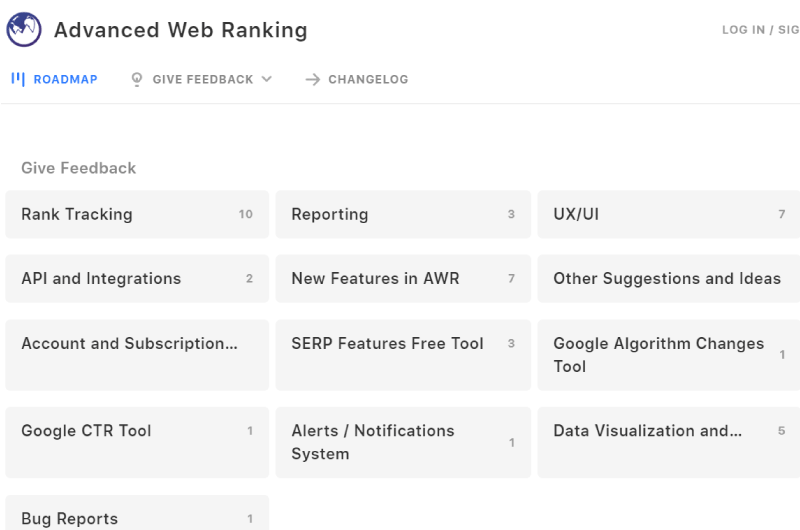Expand the Give Feedback dropdown chevron
This screenshot has width=800, height=530.
[x=267, y=79]
